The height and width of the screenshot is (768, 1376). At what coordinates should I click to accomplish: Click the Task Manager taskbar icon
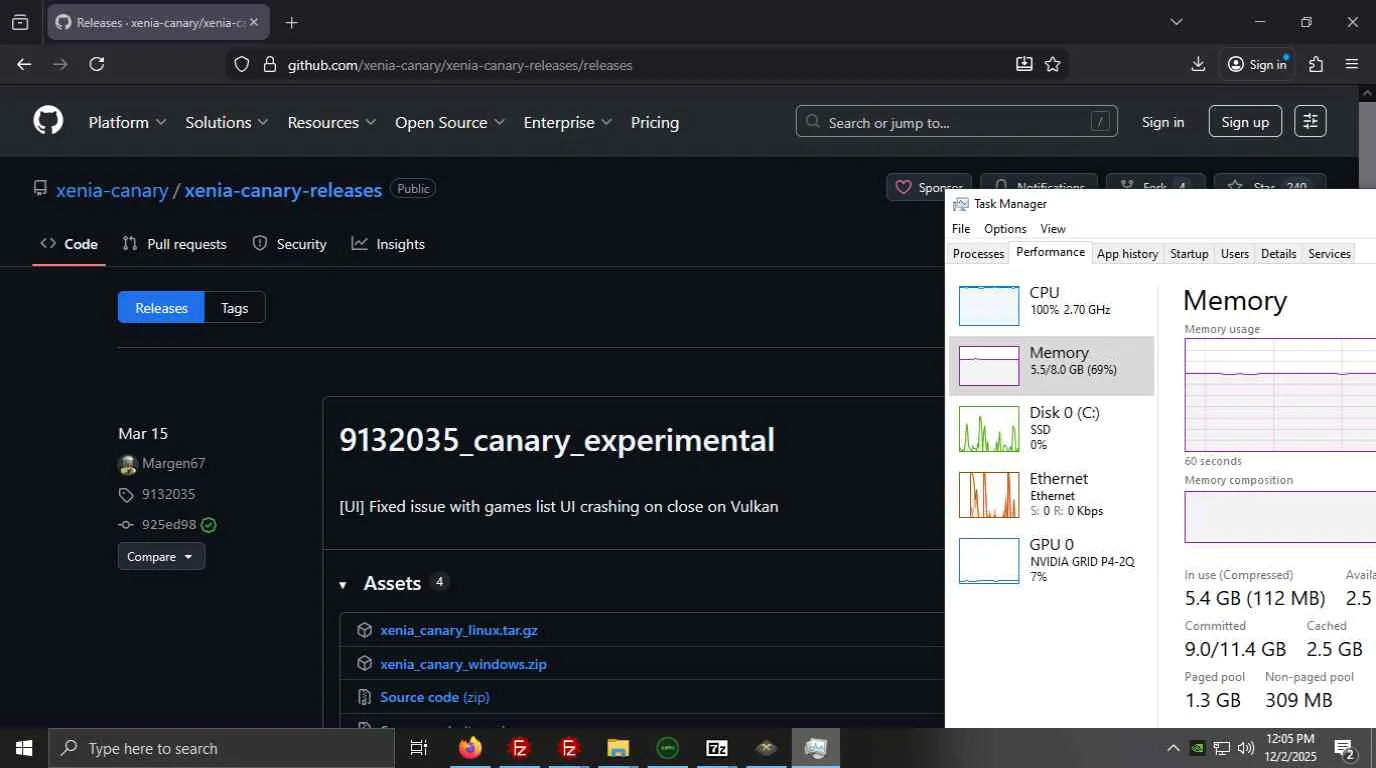pos(816,748)
